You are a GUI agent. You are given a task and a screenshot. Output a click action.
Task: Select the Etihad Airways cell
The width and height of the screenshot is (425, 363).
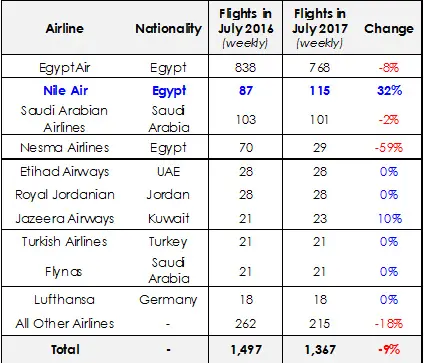[65, 172]
